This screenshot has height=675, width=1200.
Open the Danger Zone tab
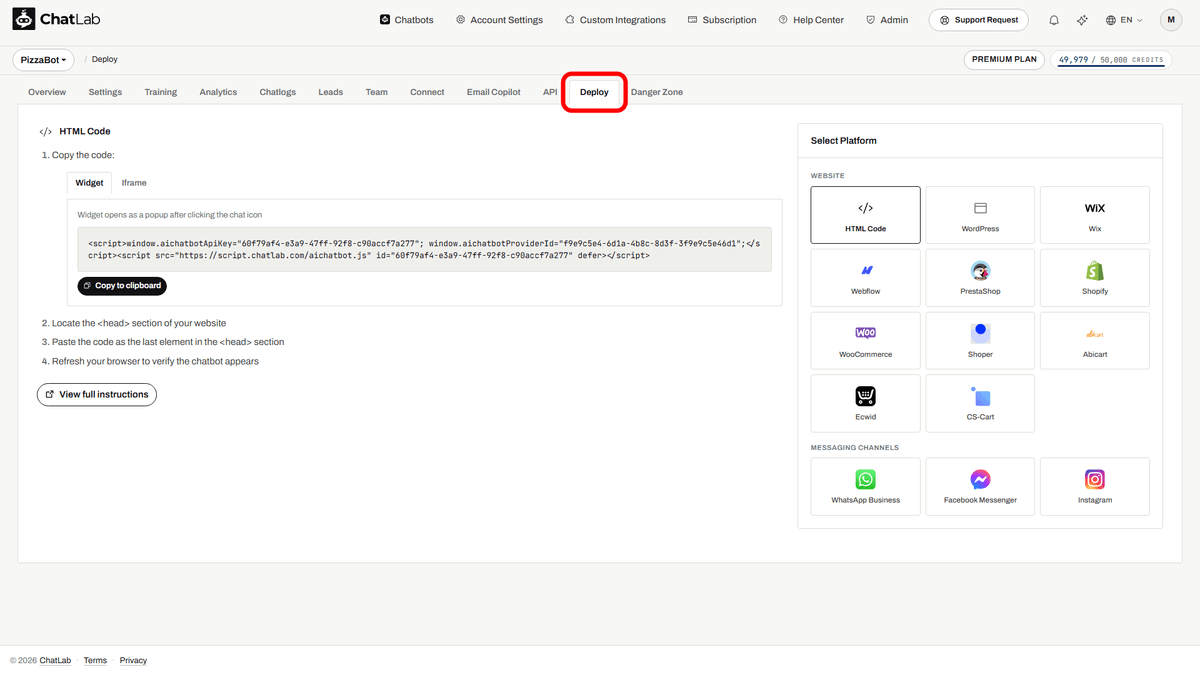[657, 92]
